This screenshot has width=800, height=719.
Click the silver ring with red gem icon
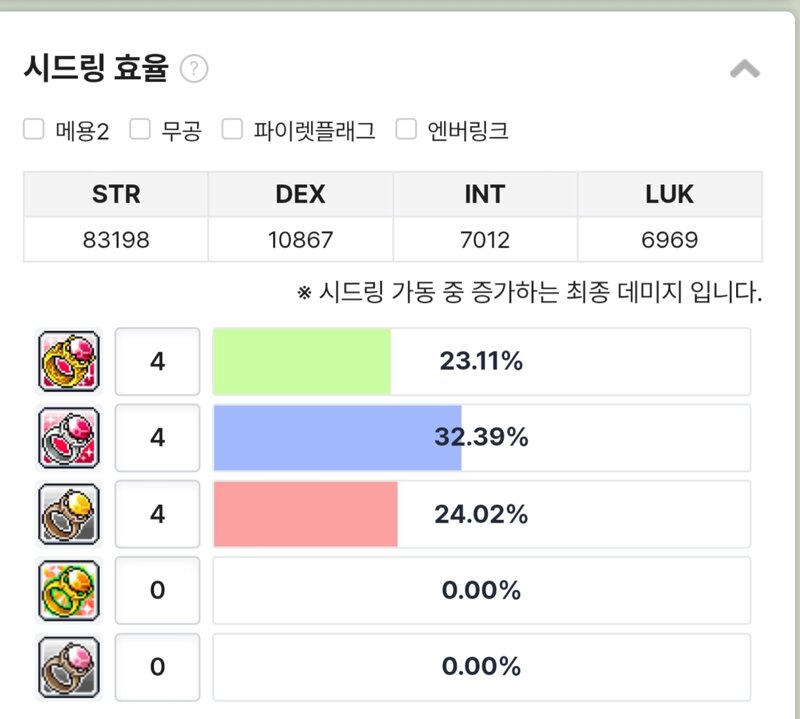coord(69,437)
